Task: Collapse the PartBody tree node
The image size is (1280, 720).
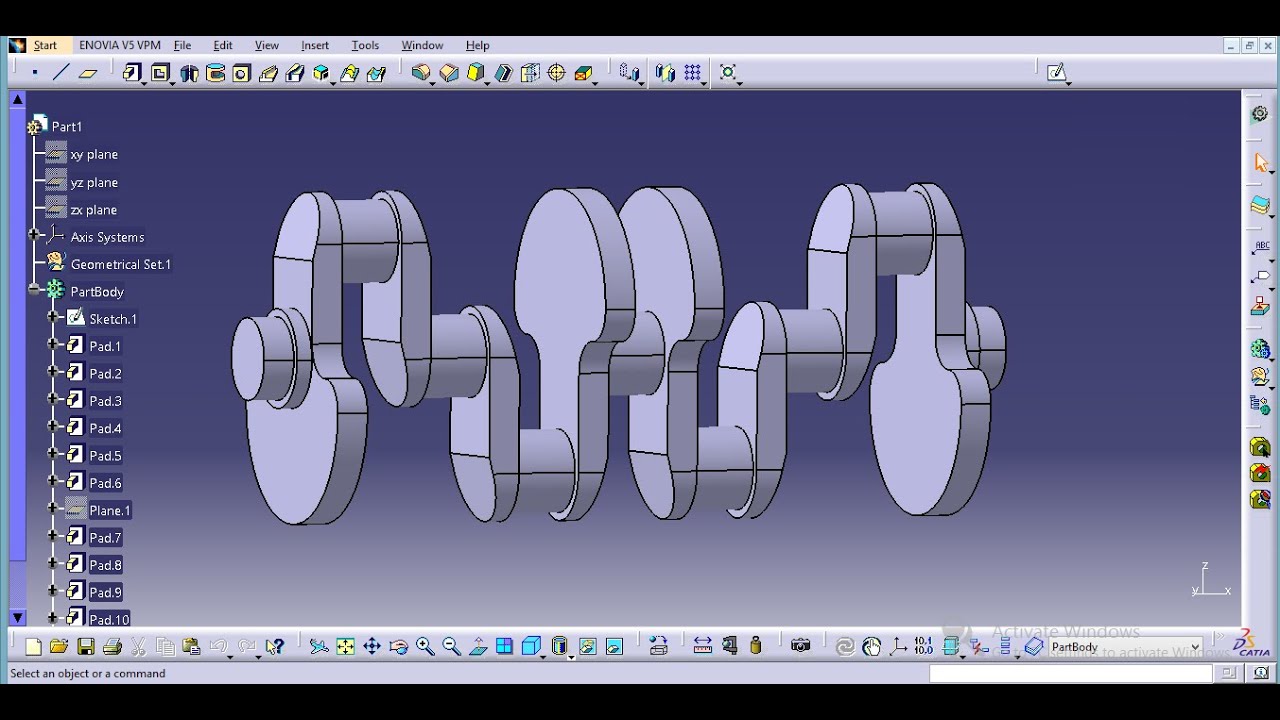Action: tap(35, 290)
